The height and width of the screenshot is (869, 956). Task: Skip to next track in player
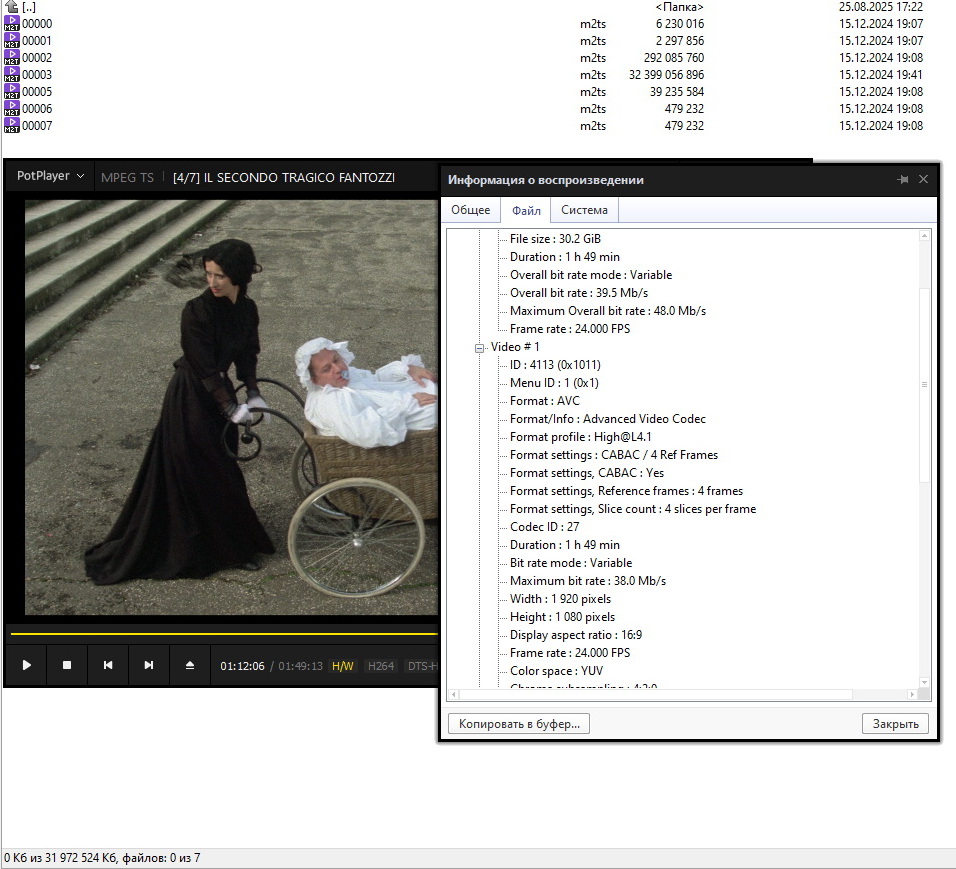click(x=149, y=665)
